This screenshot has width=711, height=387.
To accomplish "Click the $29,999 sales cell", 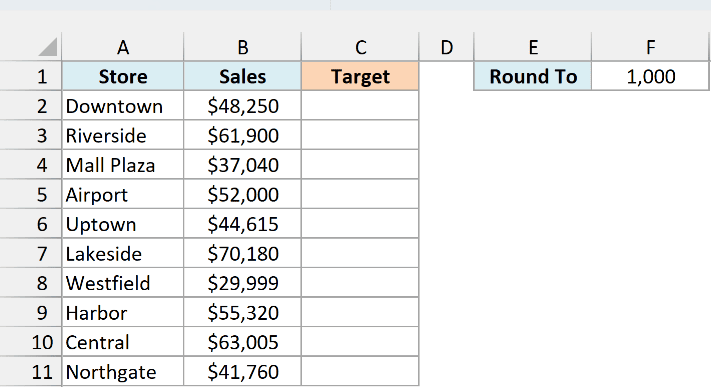I will tap(243, 283).
